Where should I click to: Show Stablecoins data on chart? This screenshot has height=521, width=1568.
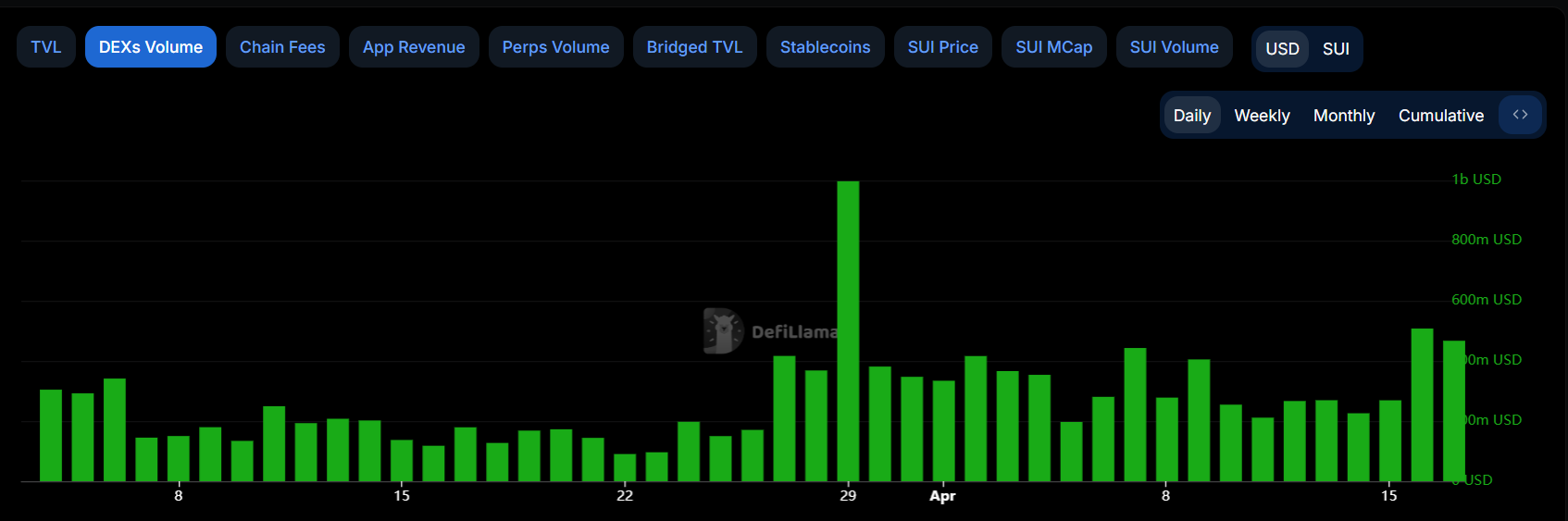825,47
